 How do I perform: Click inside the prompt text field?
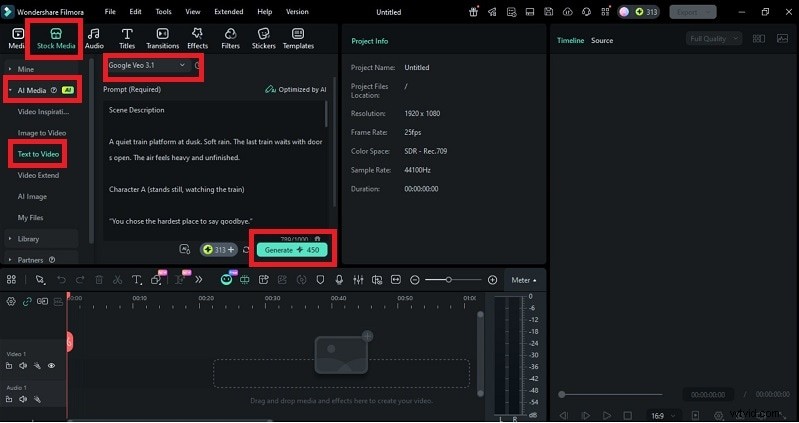coord(214,171)
